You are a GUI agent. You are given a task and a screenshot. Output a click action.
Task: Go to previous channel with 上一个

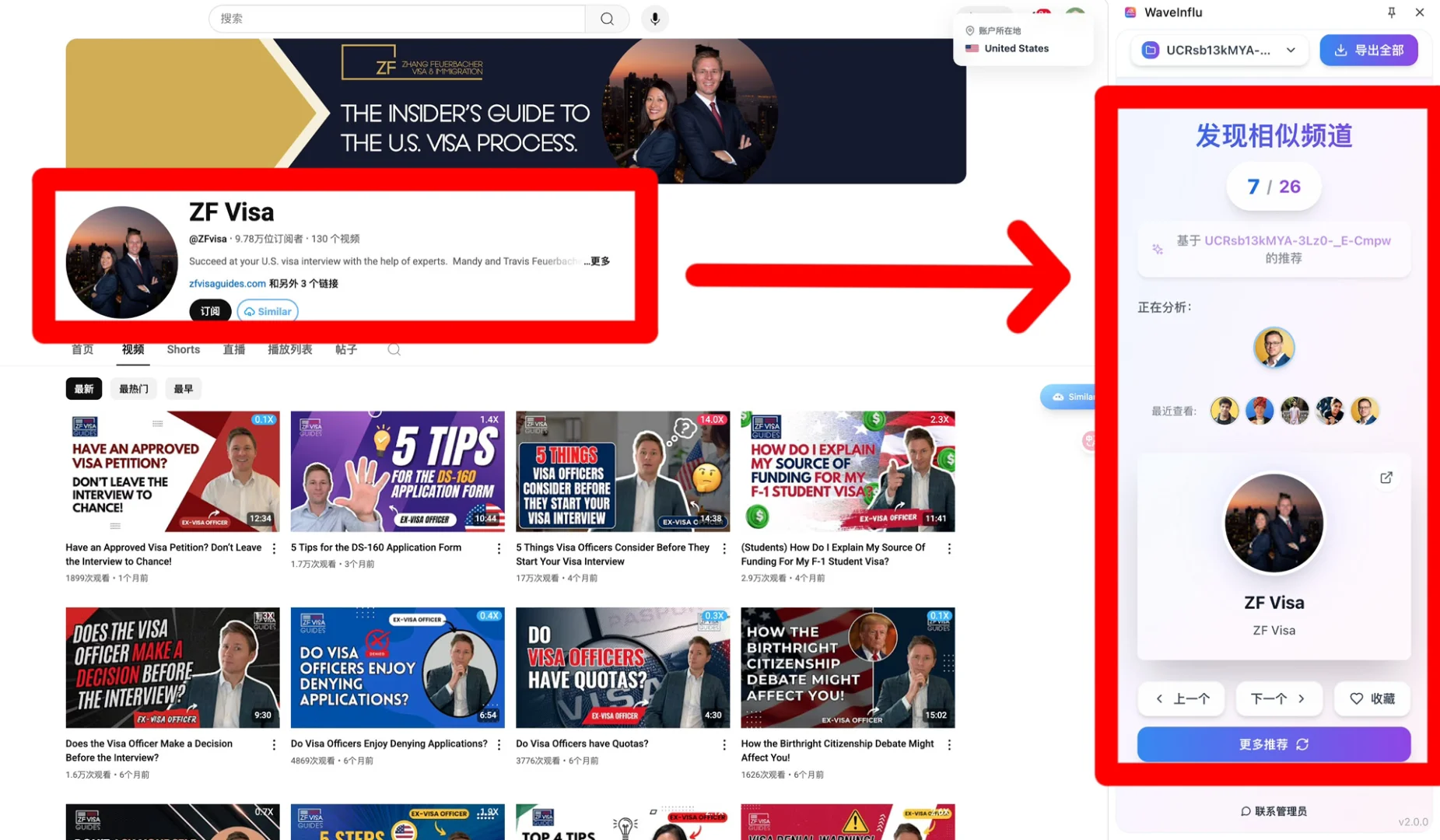[1181, 698]
